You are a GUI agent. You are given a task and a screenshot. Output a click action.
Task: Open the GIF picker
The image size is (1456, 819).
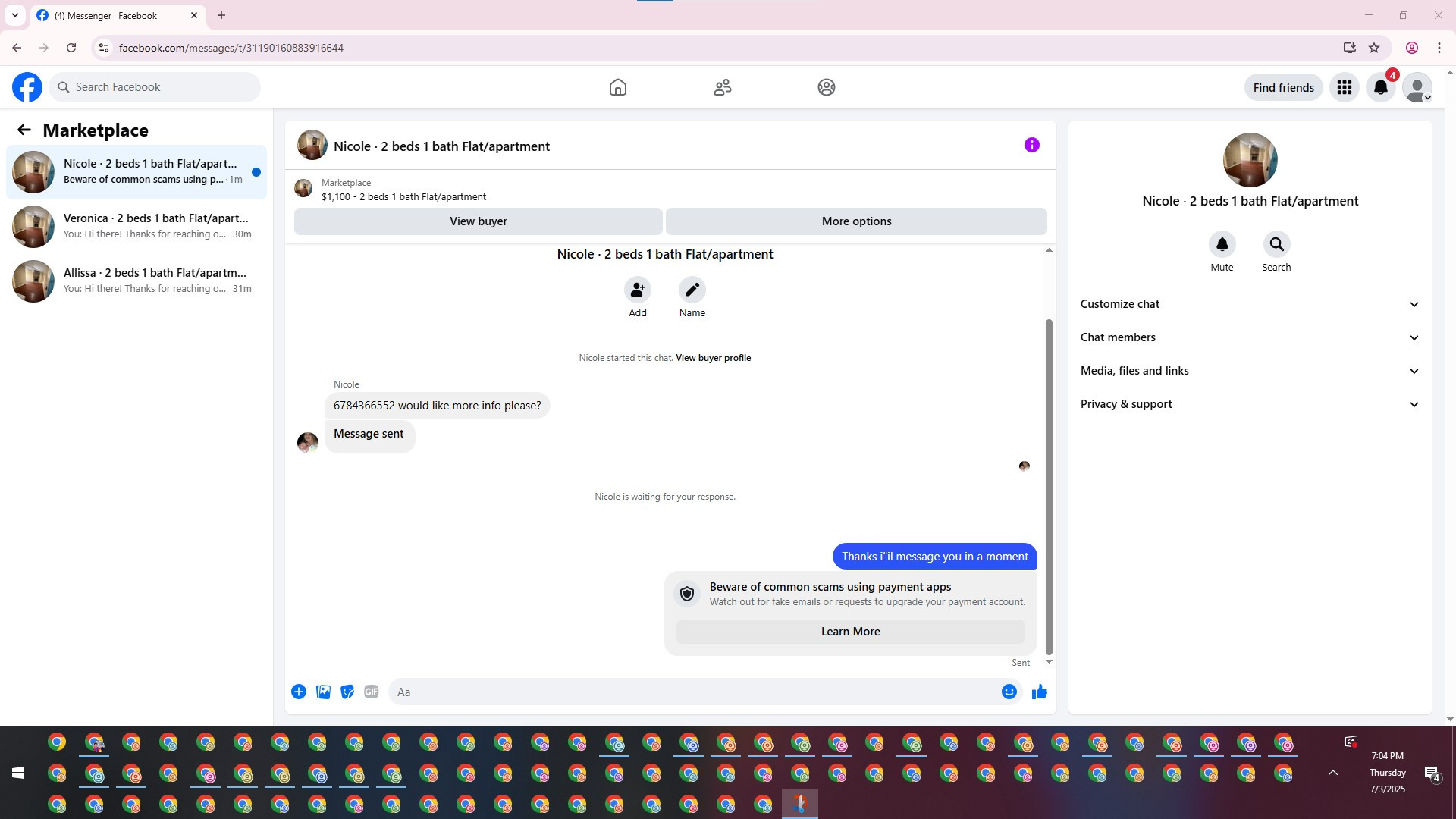371,692
